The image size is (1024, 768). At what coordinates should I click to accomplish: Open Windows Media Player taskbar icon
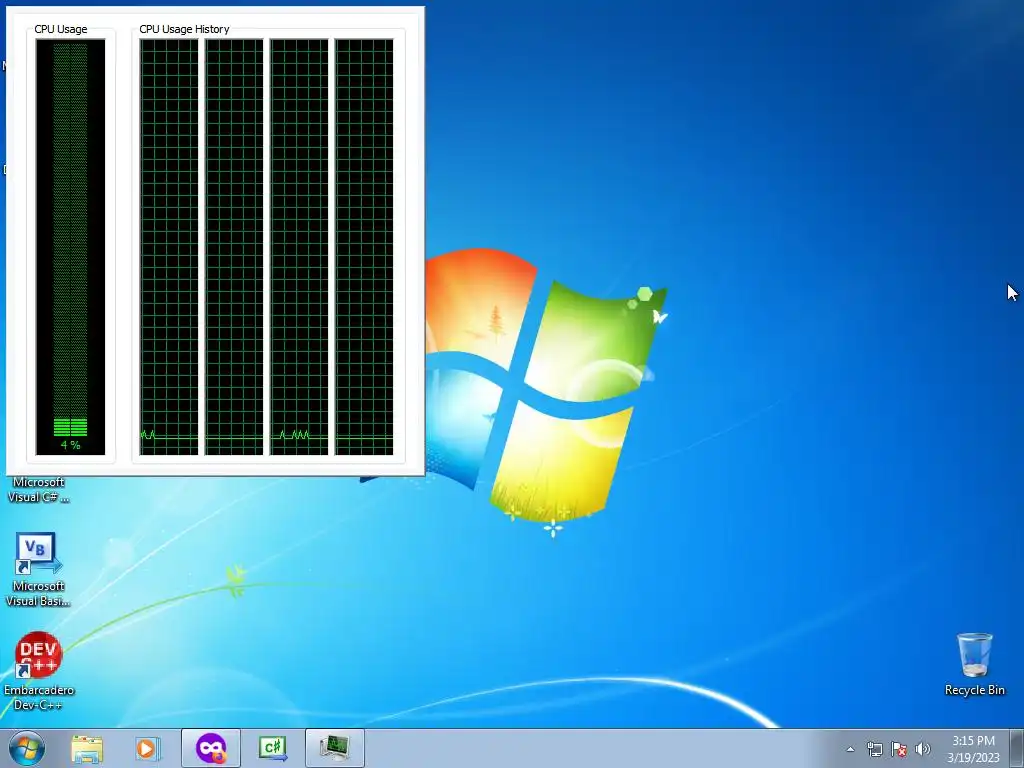click(x=148, y=748)
